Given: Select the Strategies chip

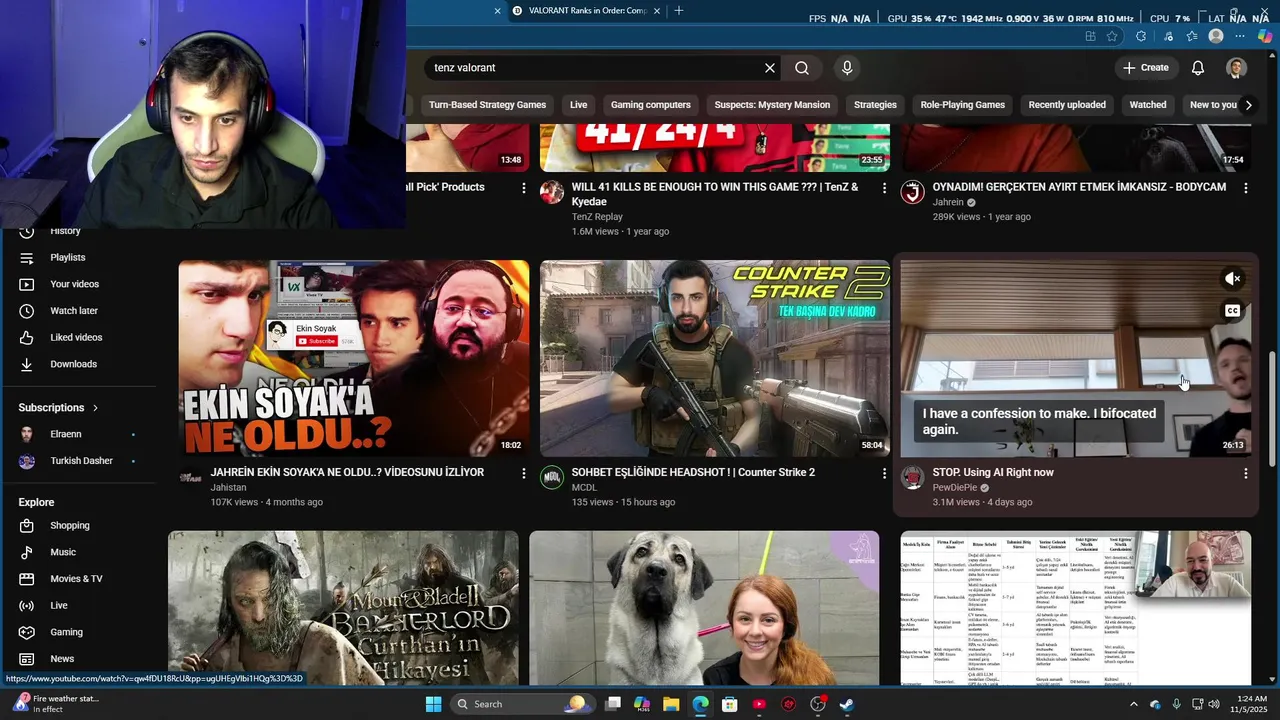Looking at the screenshot, I should pyautogui.click(x=875, y=105).
